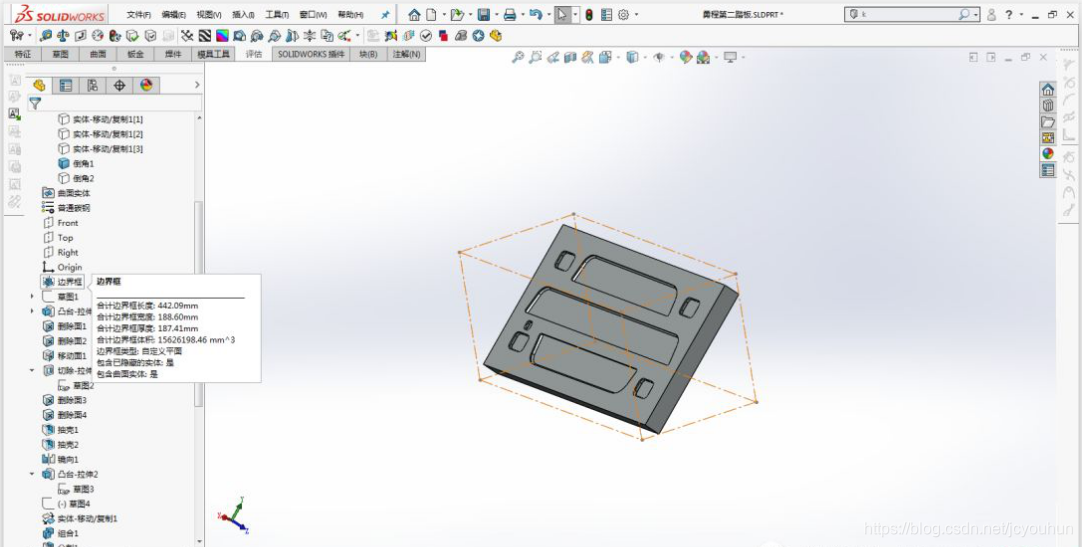Collapse the 凸台-拉伸2 tree node
This screenshot has width=1082, height=547.
[32, 474]
